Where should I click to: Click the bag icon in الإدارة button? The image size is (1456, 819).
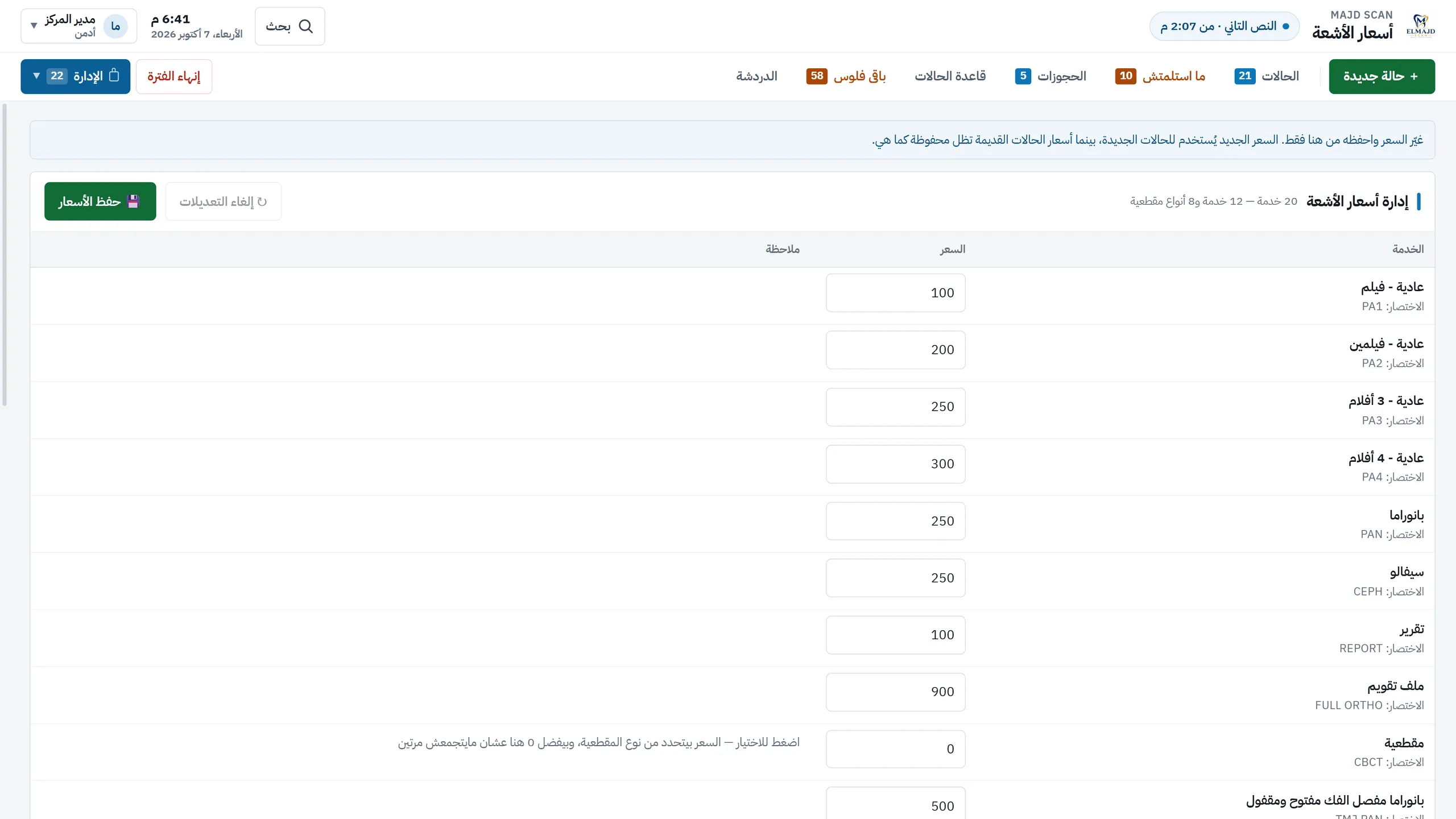(114, 75)
